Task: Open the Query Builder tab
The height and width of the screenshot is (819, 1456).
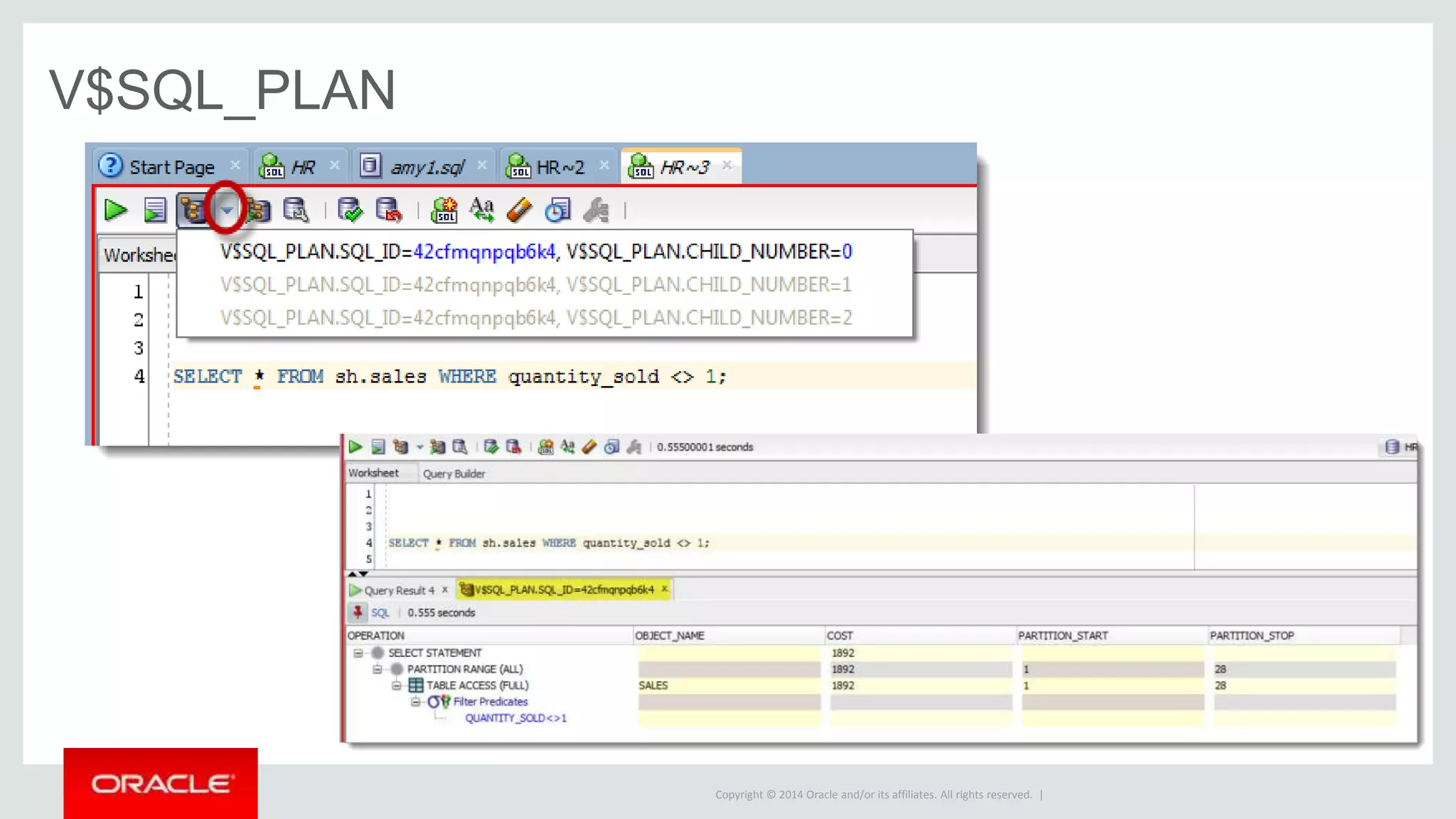Action: point(454,473)
